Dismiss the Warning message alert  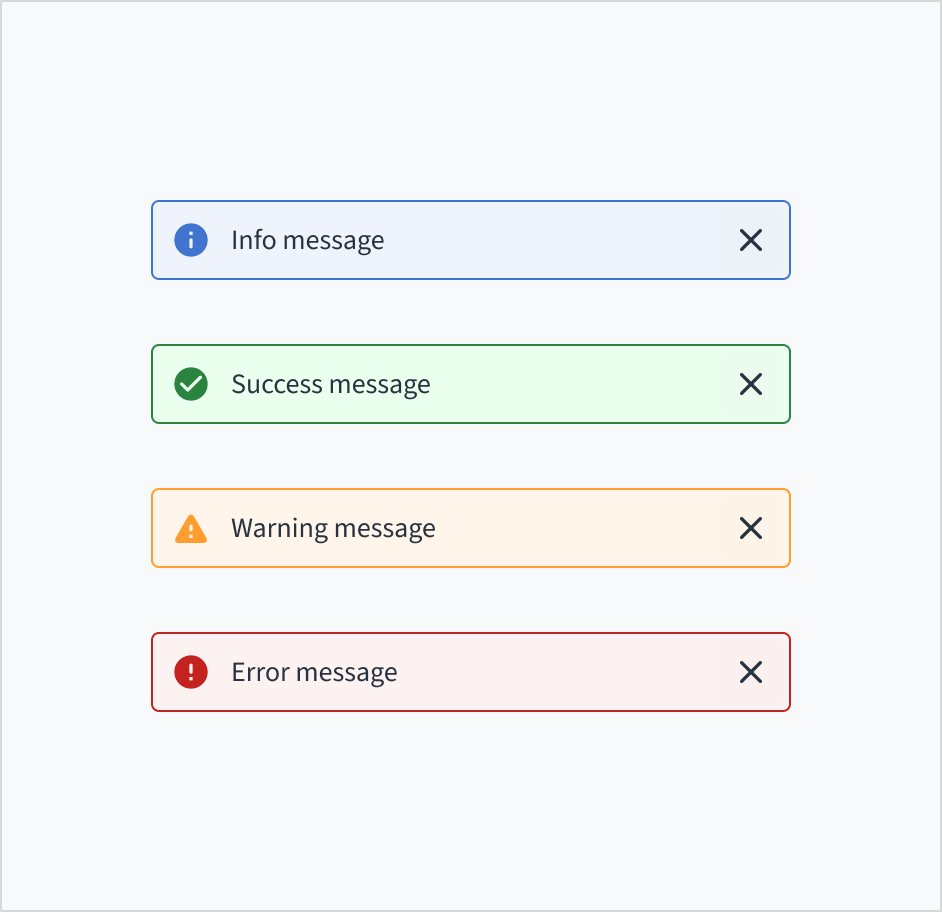751,528
